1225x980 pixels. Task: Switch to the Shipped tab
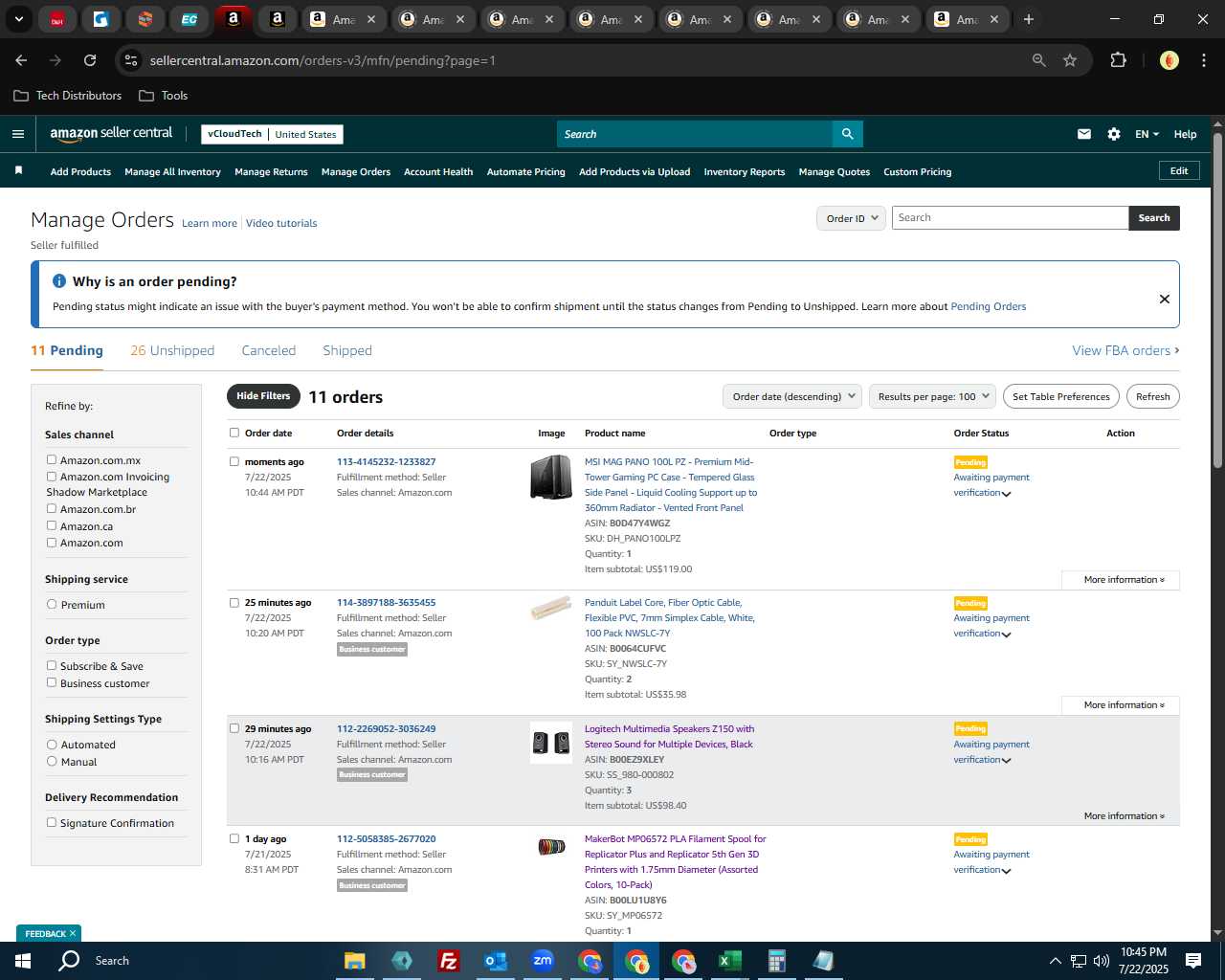coord(347,350)
